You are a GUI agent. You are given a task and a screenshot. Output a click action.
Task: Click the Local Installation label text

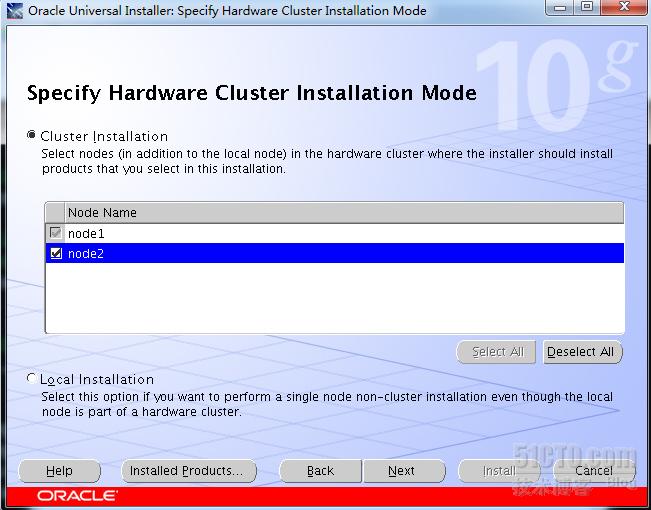(97, 380)
